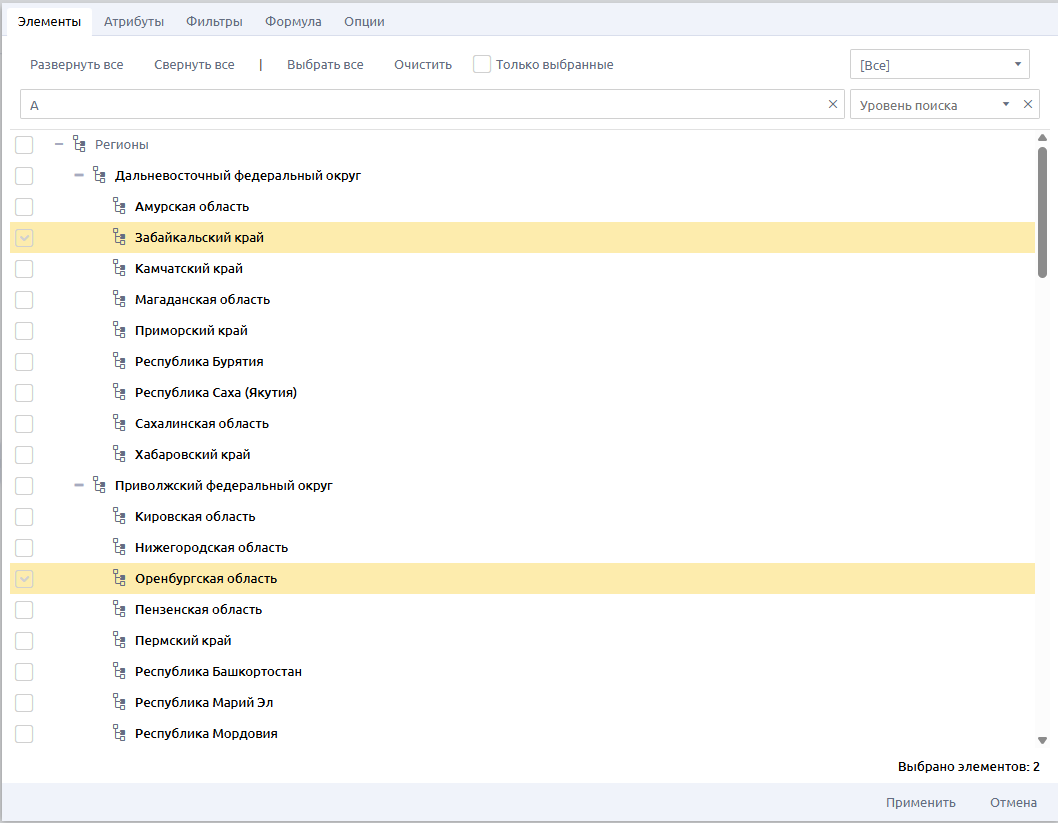Click the tree icon beside Камчатский край

pos(119,269)
